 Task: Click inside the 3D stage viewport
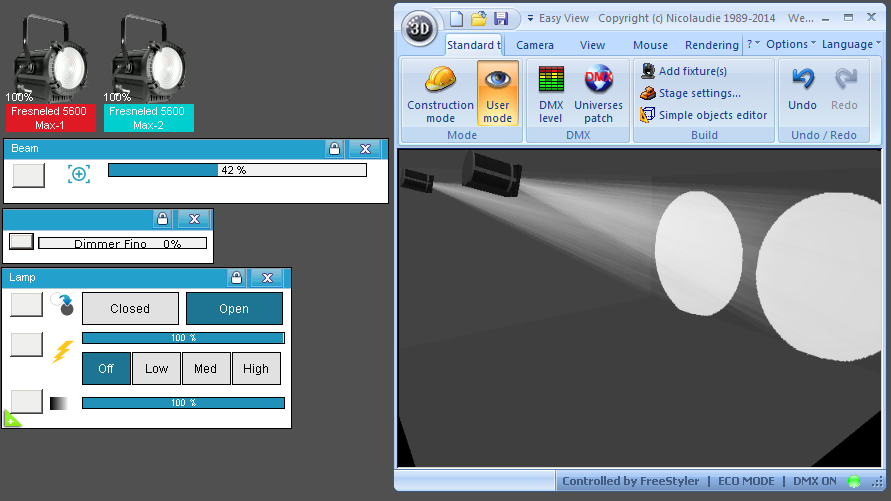[639, 308]
